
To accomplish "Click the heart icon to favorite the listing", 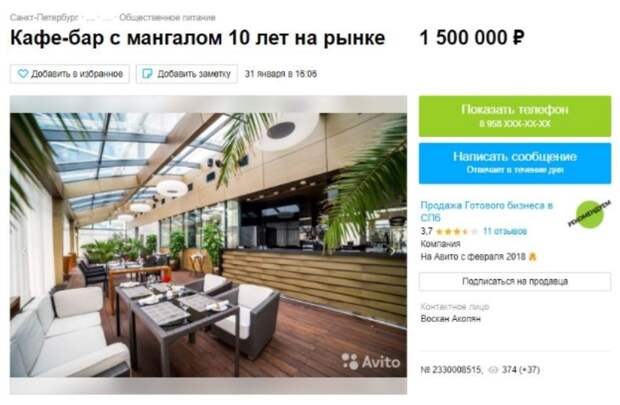I will click(23, 74).
